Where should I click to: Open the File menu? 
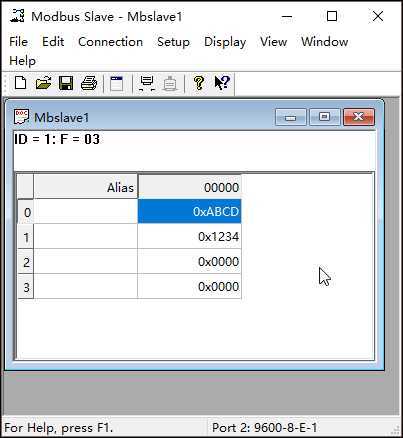click(18, 42)
